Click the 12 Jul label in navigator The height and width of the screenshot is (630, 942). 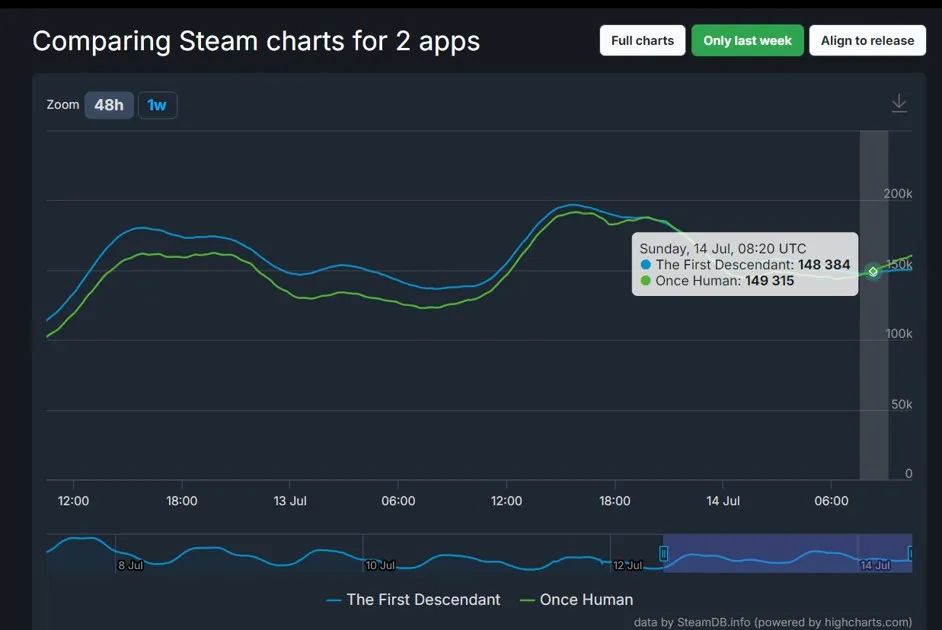[628, 565]
